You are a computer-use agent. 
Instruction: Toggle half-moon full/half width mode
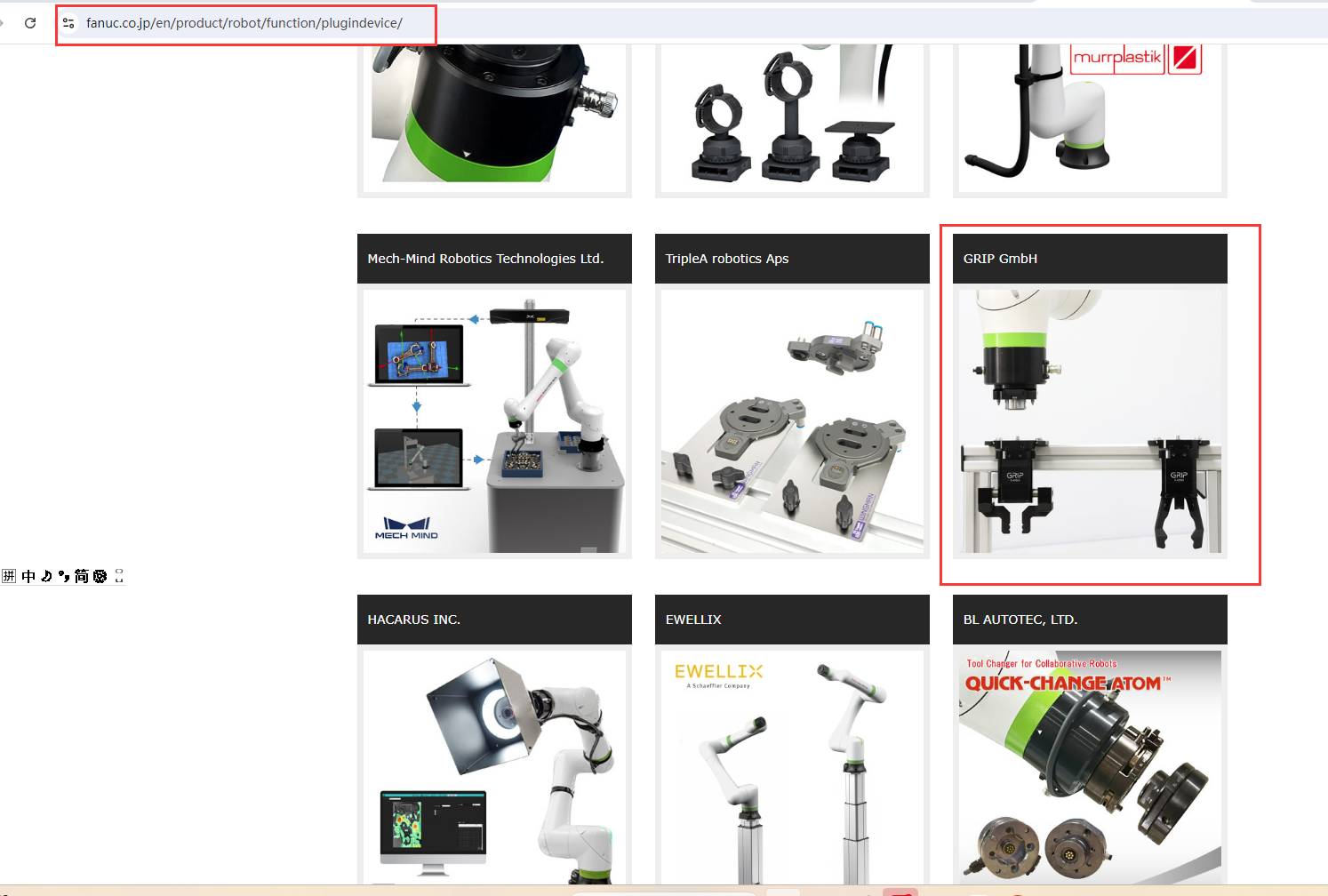point(46,576)
